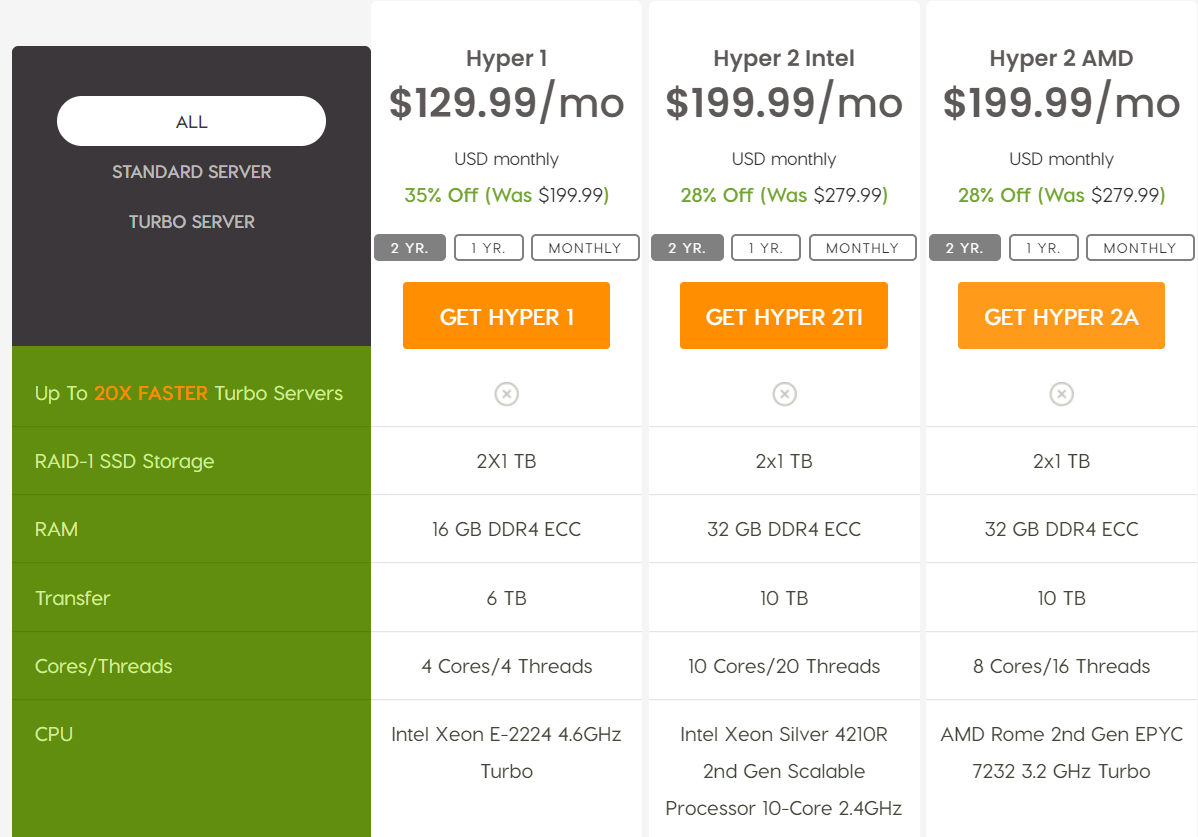
Task: Select 2 YR. term for Hyper 2 Intel
Action: click(x=687, y=248)
